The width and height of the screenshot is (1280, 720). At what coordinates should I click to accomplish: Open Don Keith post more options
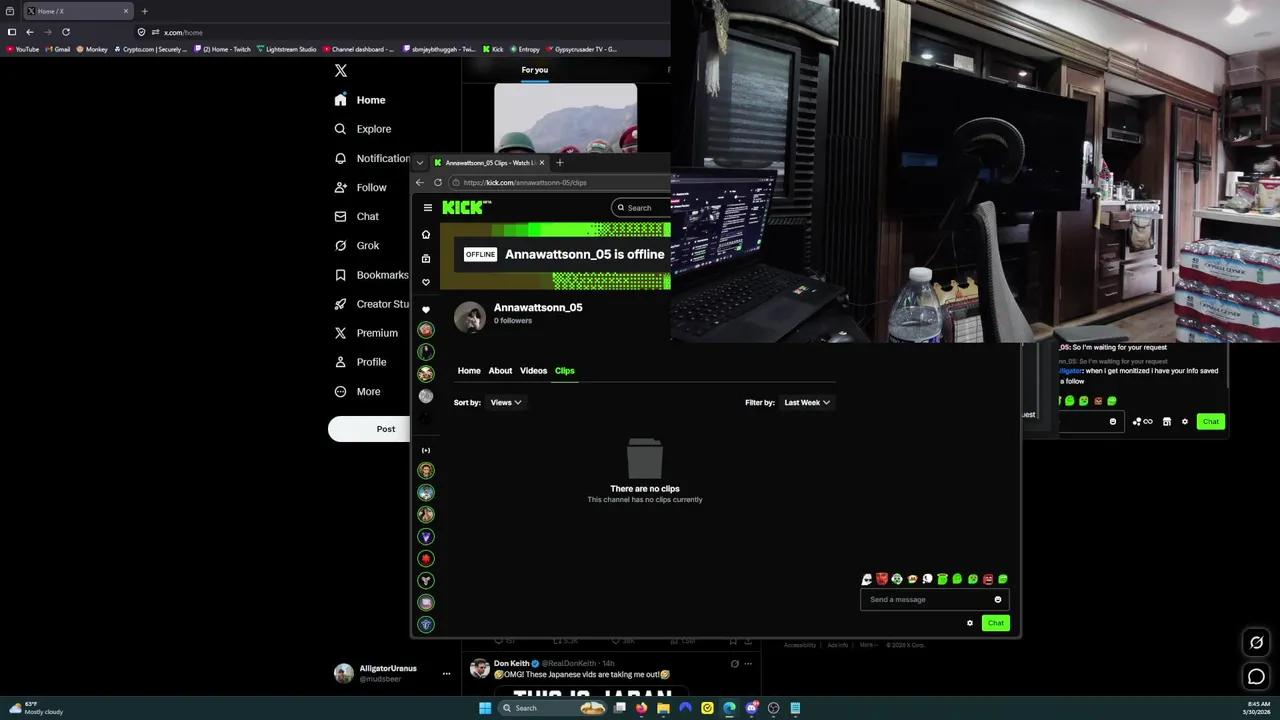(x=748, y=664)
